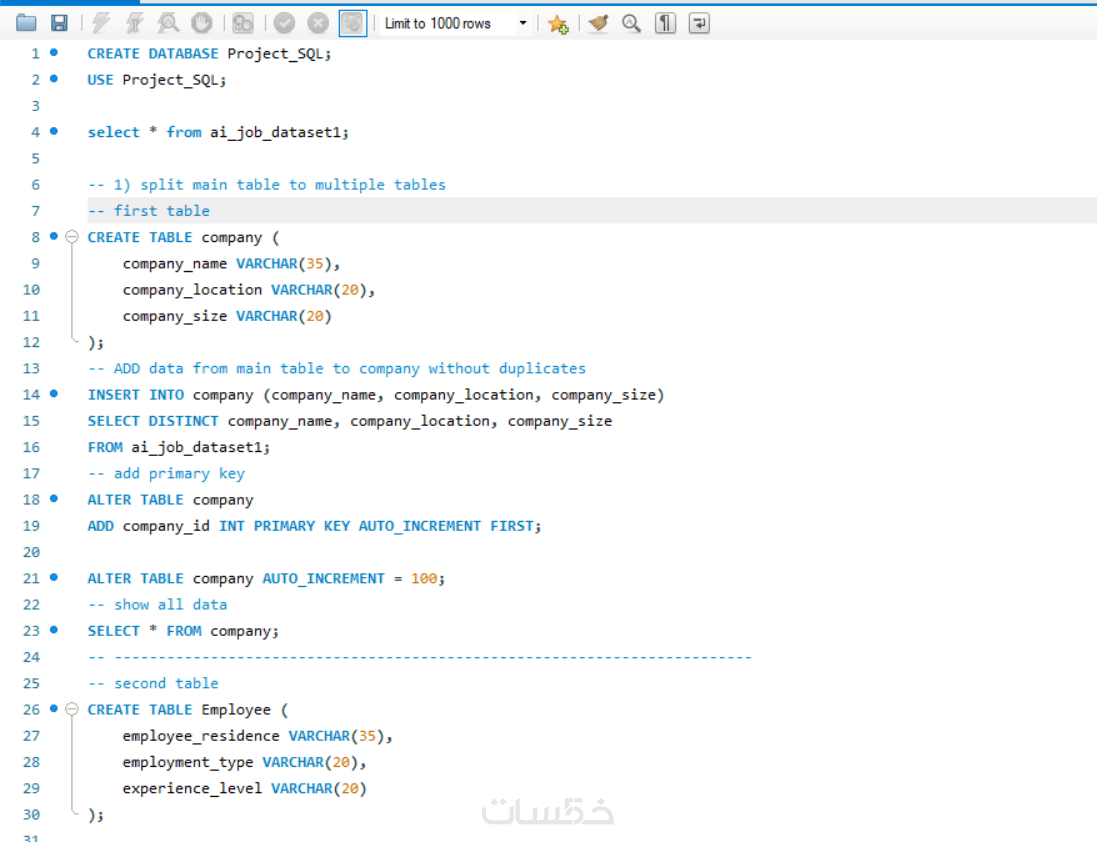Click the '-- add primary key' comment
Image resolution: width=1097 pixels, height=842 pixels.
tap(166, 473)
